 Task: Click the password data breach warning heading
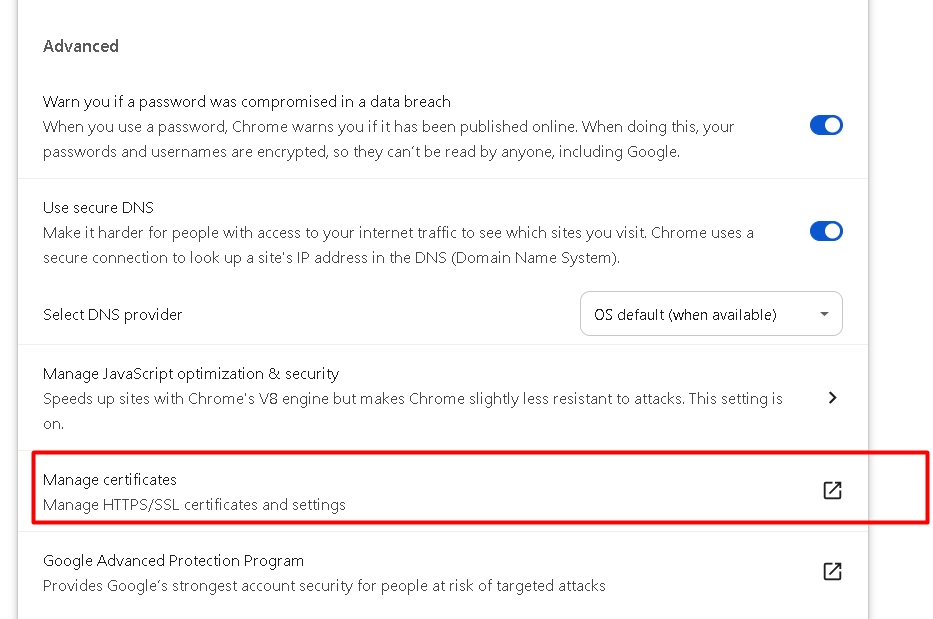246,102
